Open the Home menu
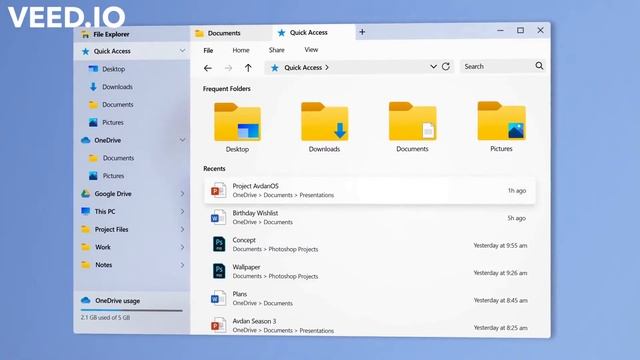 coord(241,50)
